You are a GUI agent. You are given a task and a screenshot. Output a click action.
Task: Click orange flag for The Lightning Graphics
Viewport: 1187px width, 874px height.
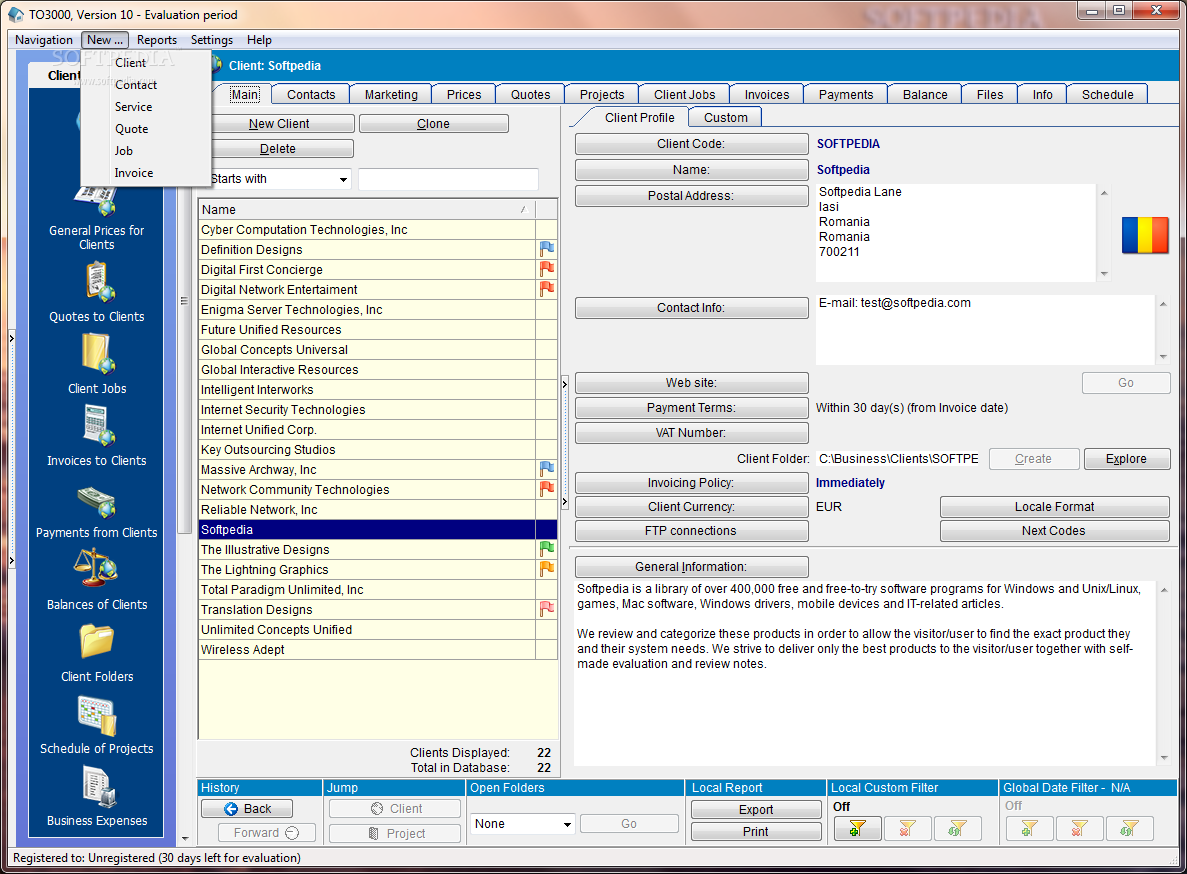point(547,569)
